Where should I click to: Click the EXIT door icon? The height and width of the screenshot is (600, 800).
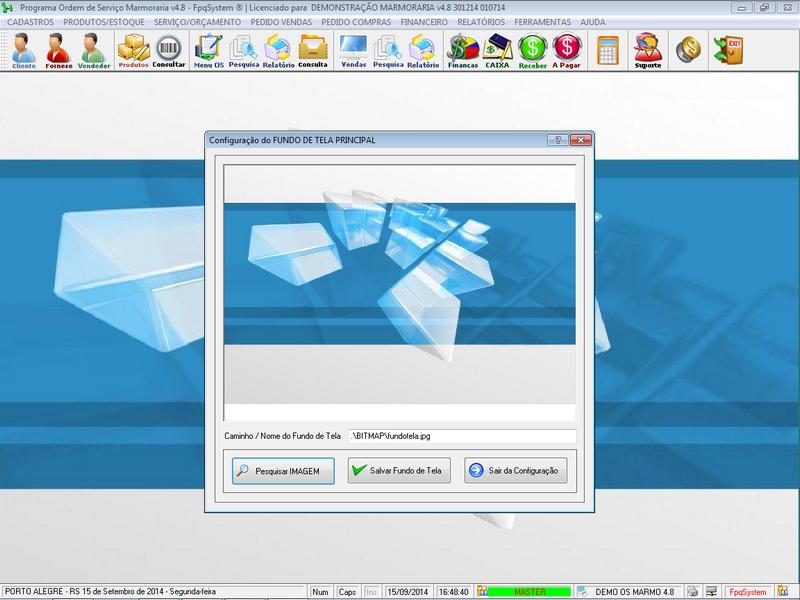(x=728, y=50)
